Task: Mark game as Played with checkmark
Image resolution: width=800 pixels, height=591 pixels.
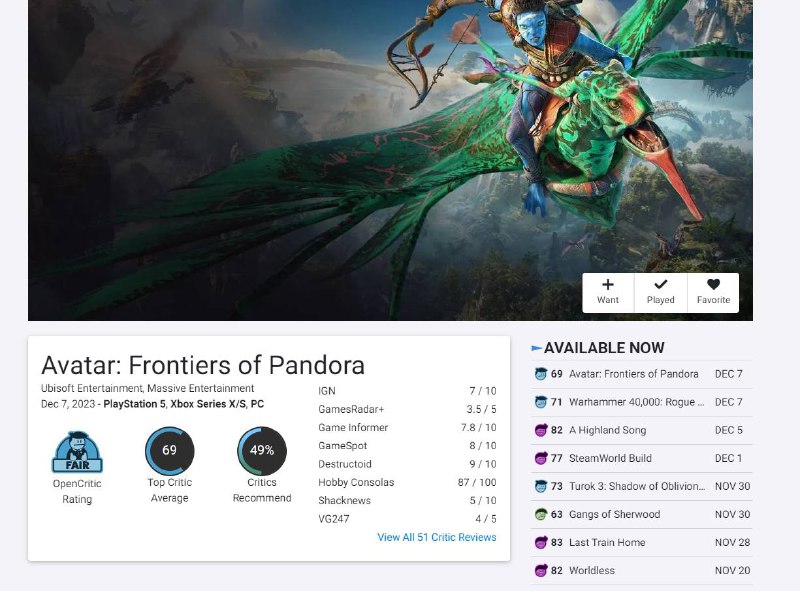Action: coord(661,293)
